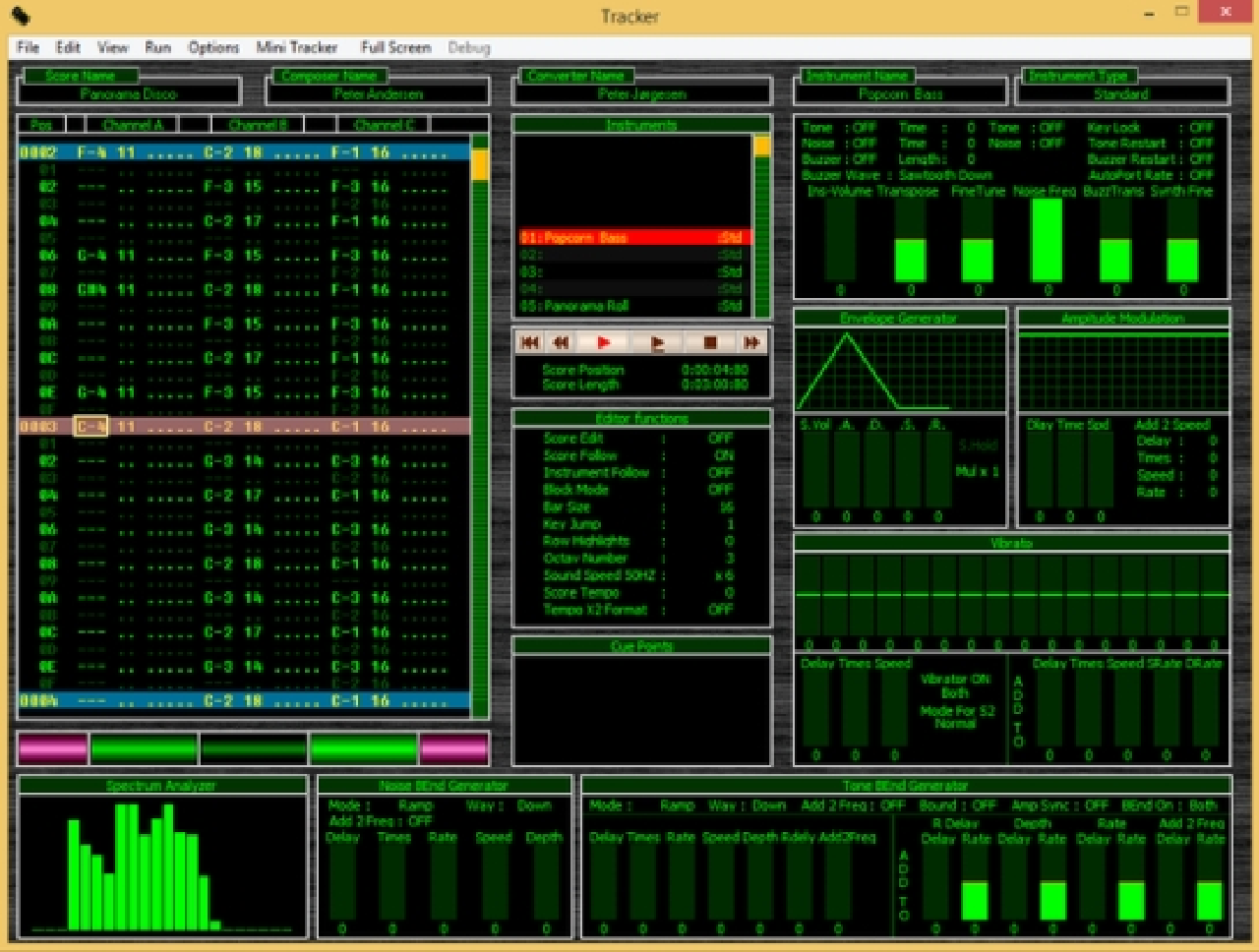The height and width of the screenshot is (952, 1259).
Task: Start playback with the red play button
Action: [x=604, y=342]
